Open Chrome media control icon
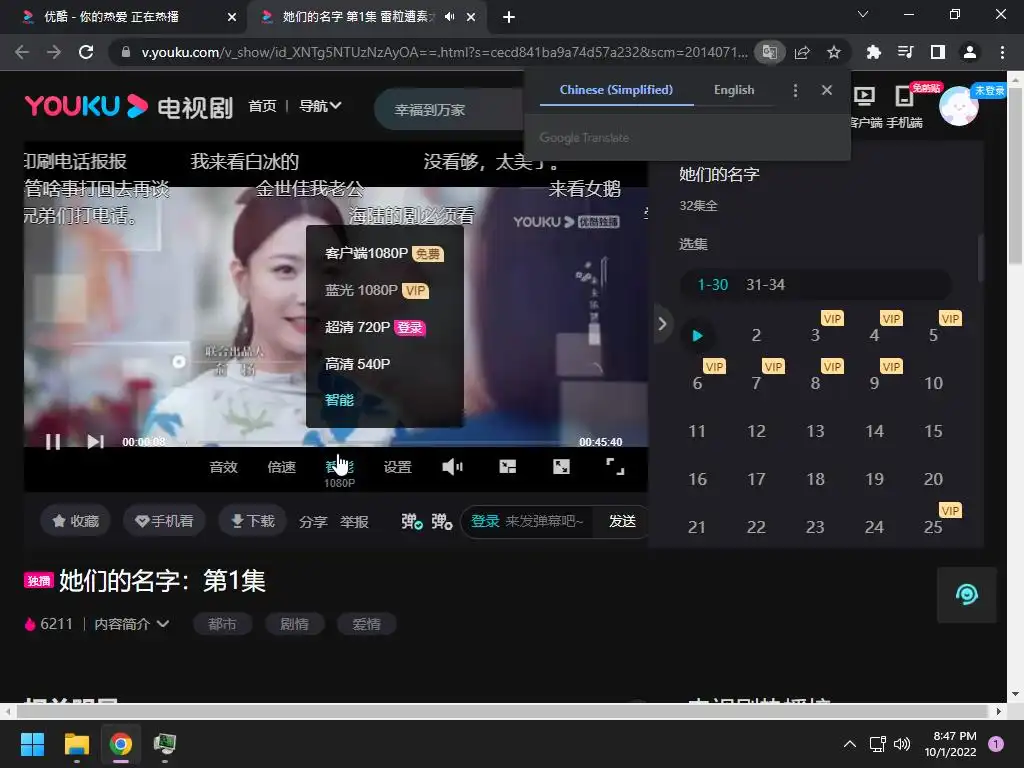Screen dimensions: 1024x768 pyautogui.click(x=905, y=52)
